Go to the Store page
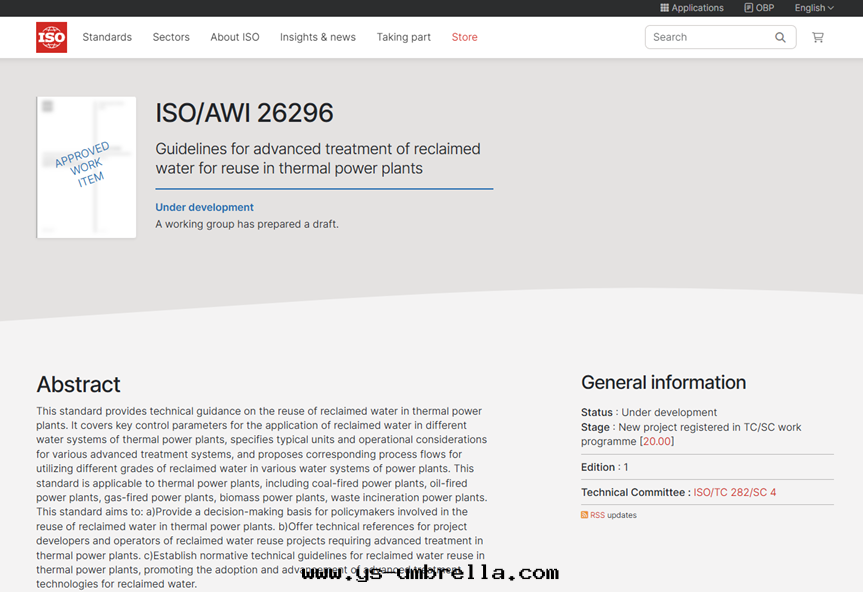The width and height of the screenshot is (863, 592). click(x=464, y=37)
